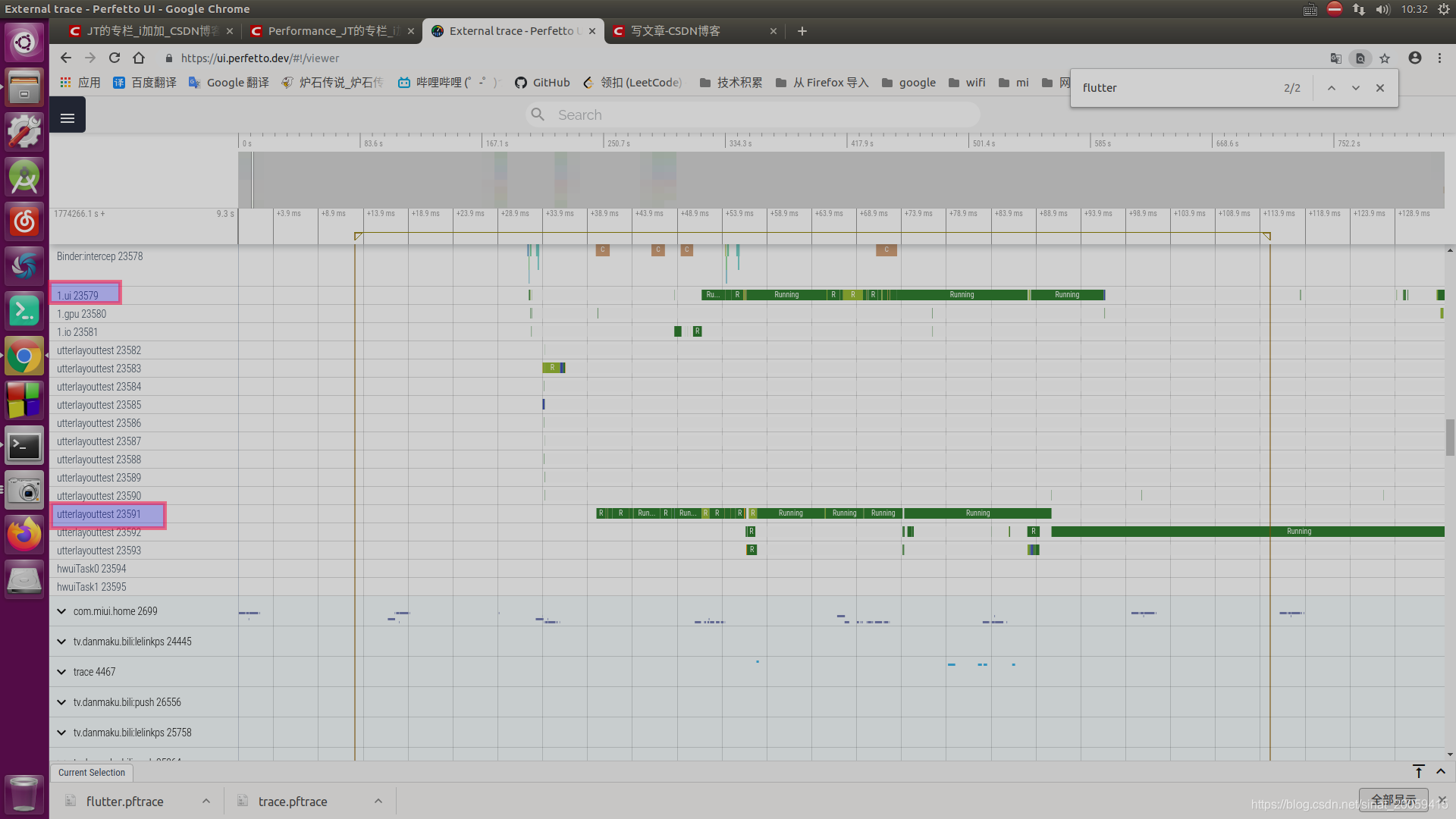Reload the page with the refresh icon
The height and width of the screenshot is (819, 1456).
coord(115,58)
